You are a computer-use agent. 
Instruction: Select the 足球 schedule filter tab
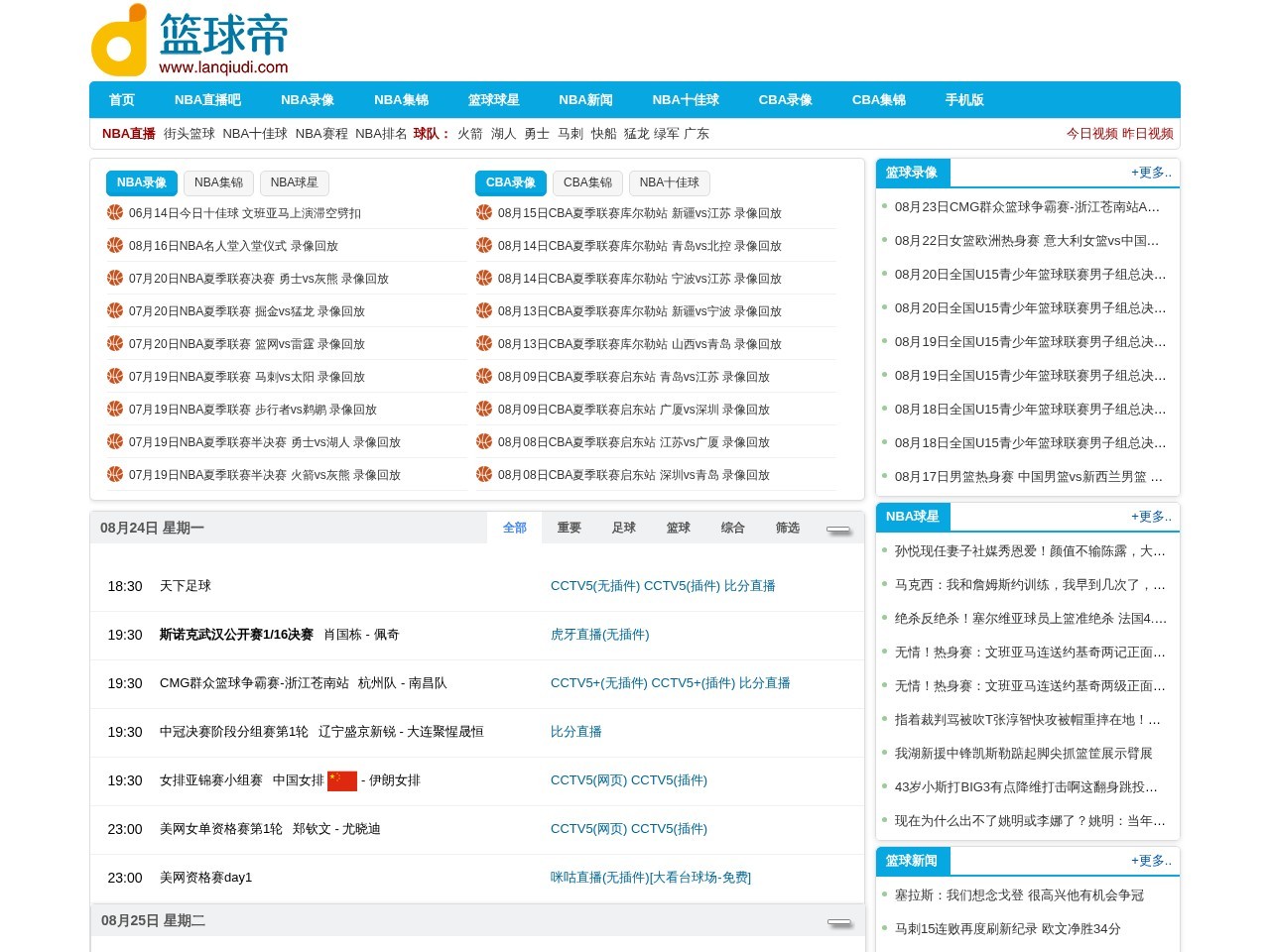coord(624,528)
